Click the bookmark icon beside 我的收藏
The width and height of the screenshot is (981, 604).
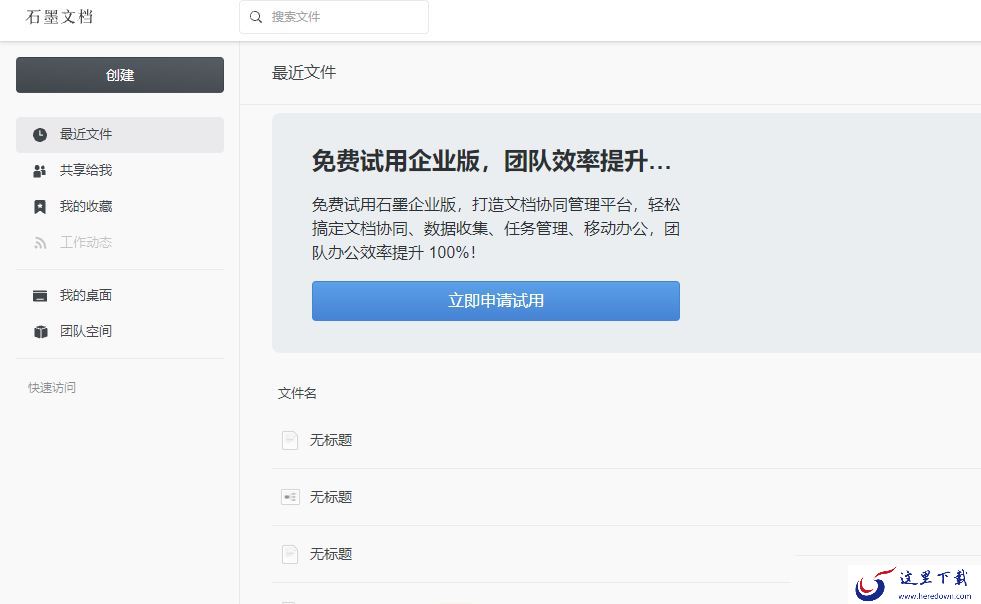[x=40, y=207]
